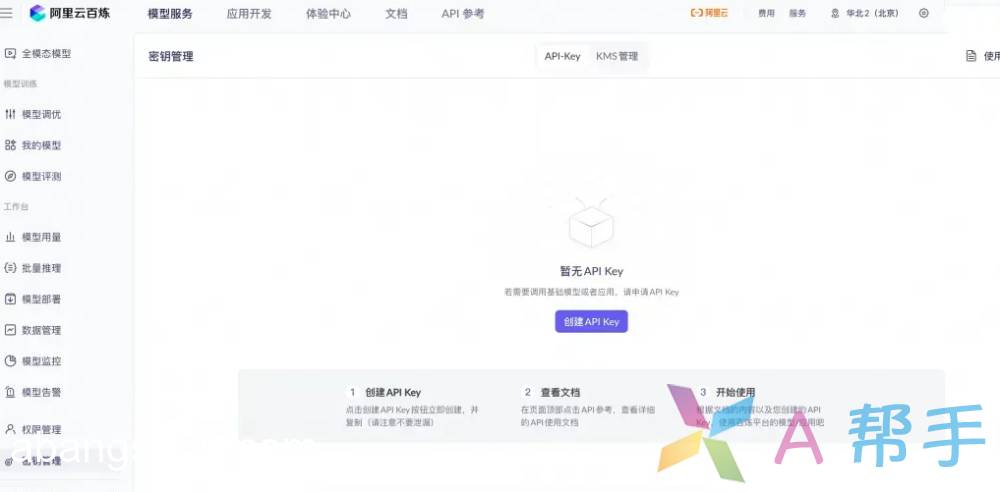Click the 阿里云百炼 logo

[x=74, y=13]
